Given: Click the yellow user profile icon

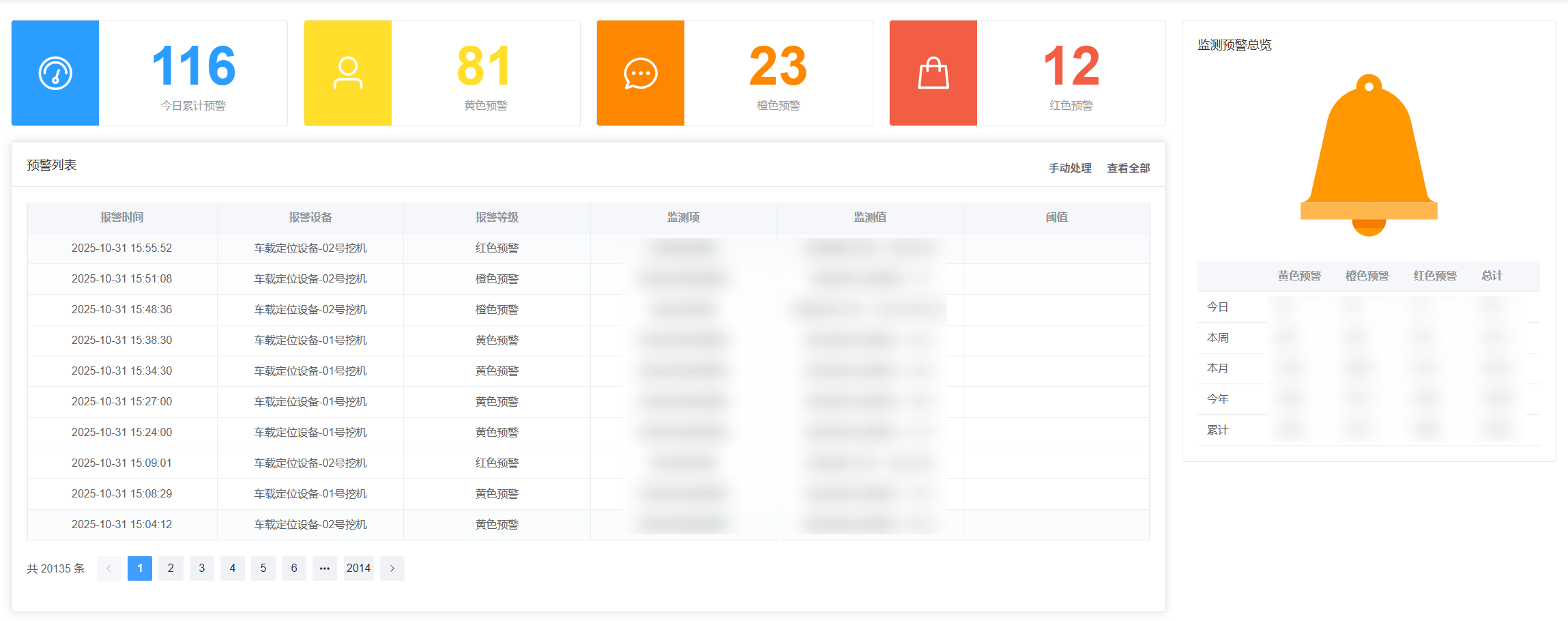Looking at the screenshot, I should tap(348, 73).
